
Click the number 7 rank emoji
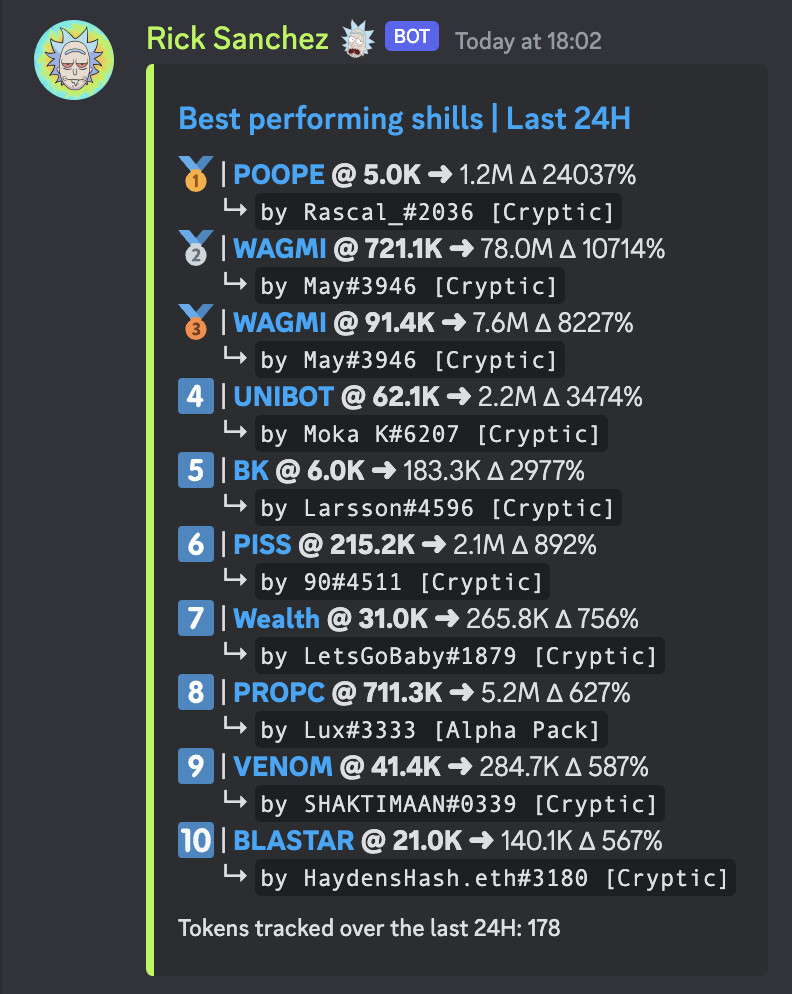coord(196,618)
